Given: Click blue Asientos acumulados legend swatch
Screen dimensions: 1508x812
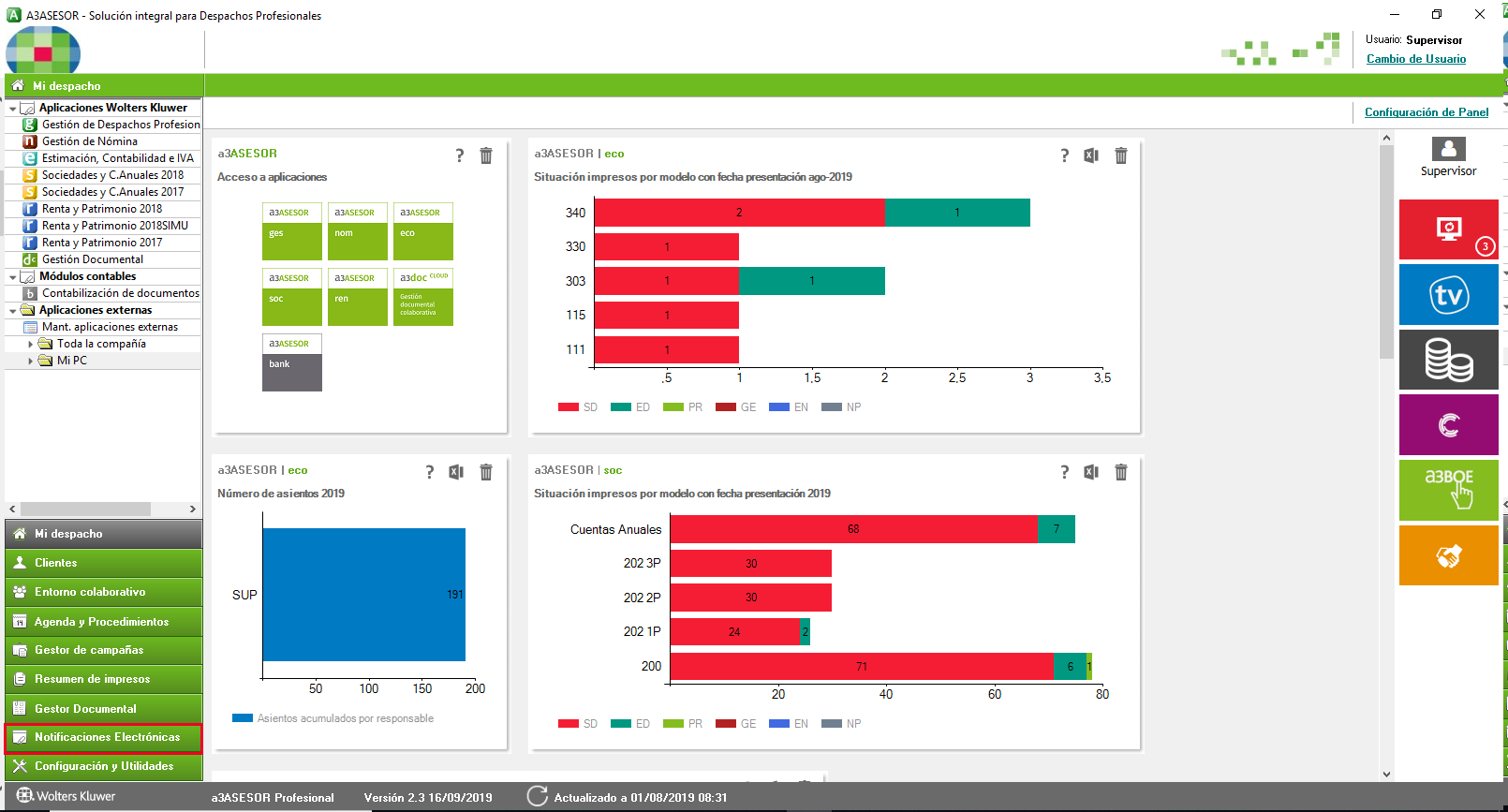Looking at the screenshot, I should 243,718.
